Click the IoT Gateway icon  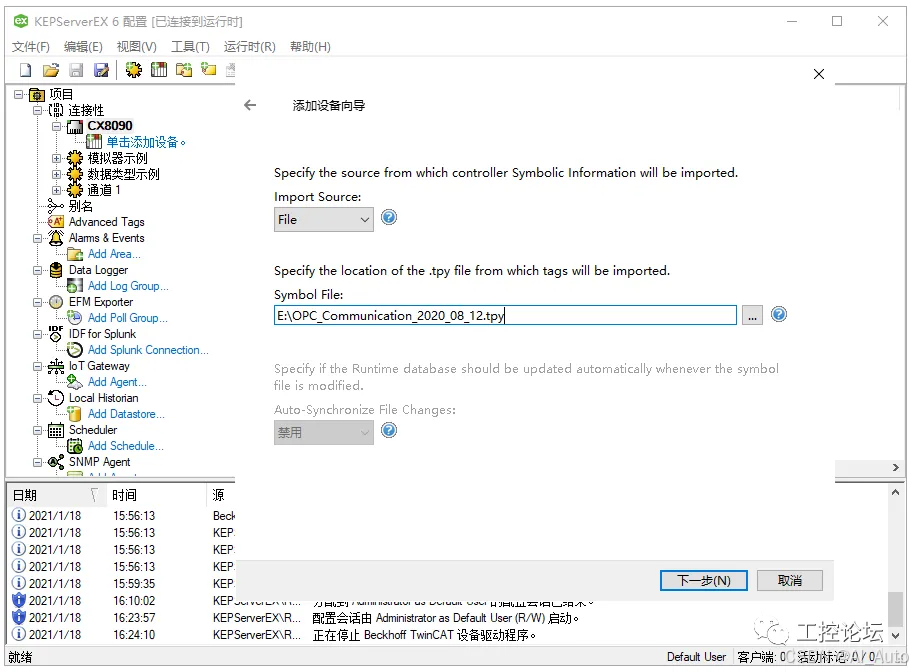click(56, 366)
